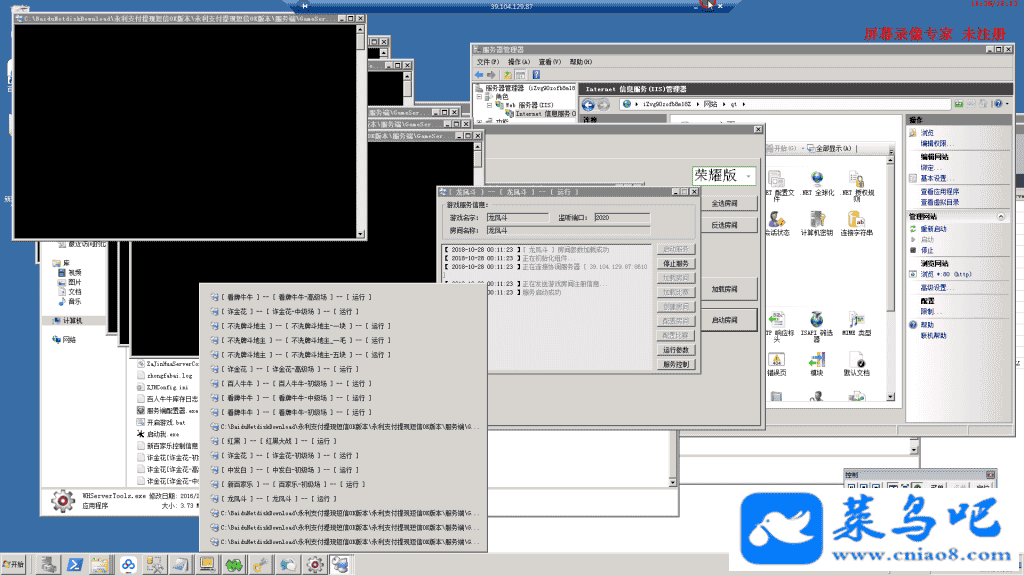Click the 重新启动 link in actions pane

[933, 229]
